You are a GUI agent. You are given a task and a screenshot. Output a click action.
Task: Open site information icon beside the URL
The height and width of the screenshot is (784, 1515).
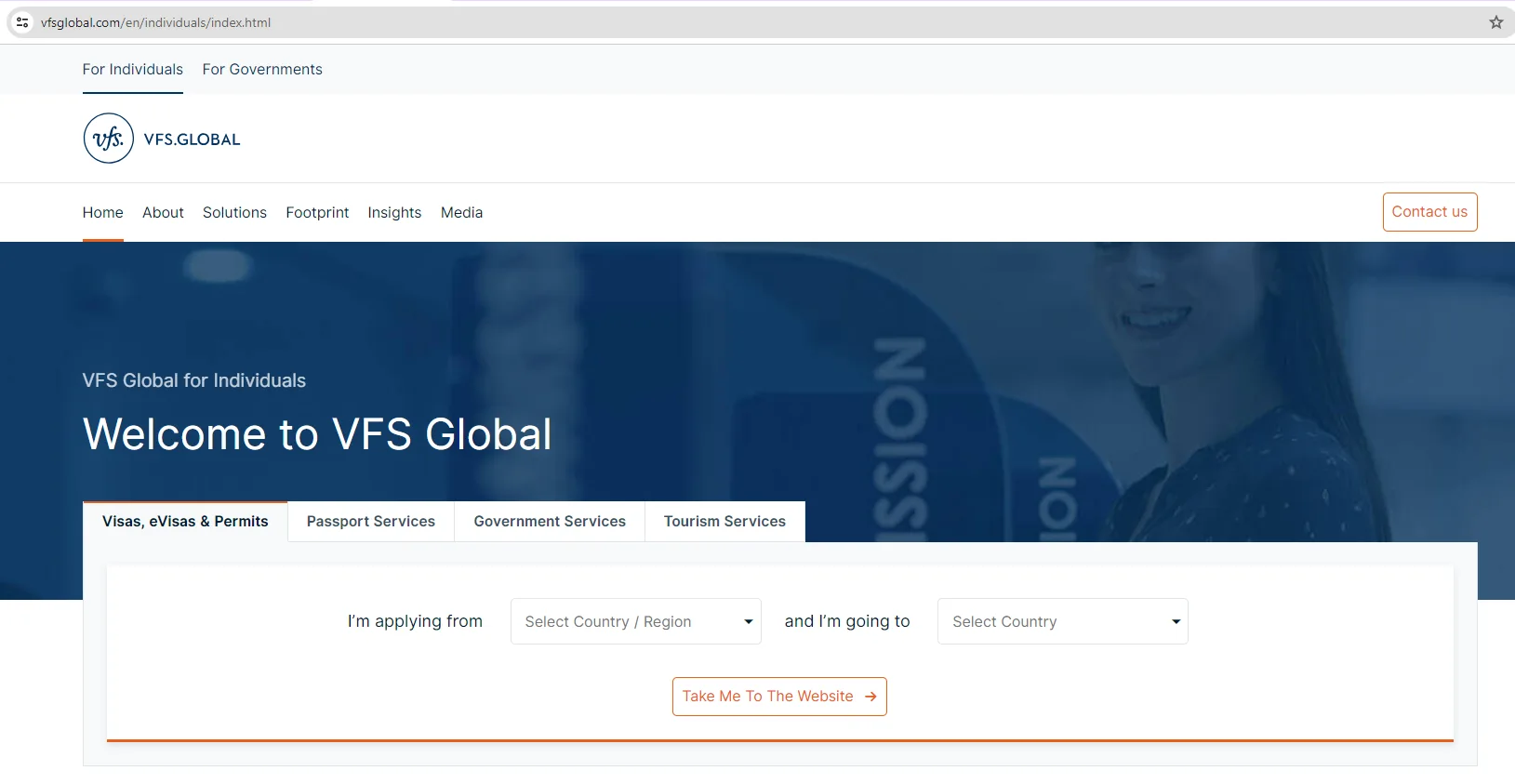(22, 22)
